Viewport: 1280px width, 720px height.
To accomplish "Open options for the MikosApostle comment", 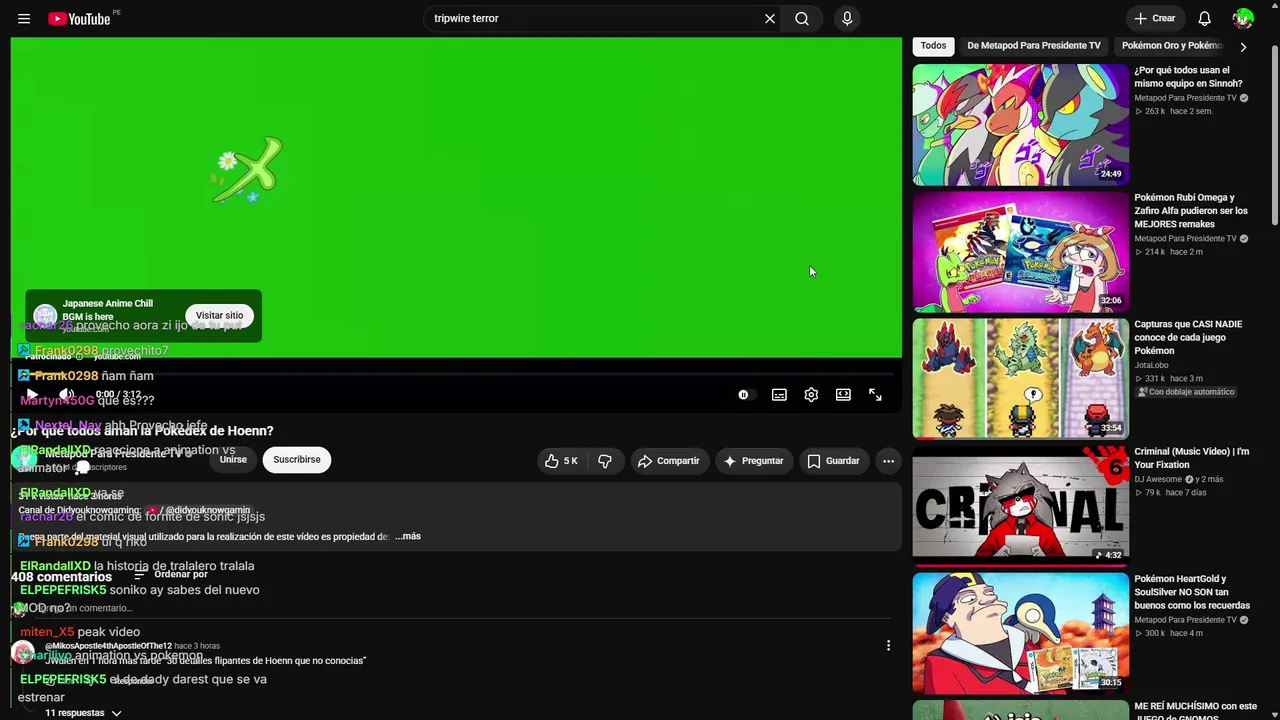I will tap(888, 646).
